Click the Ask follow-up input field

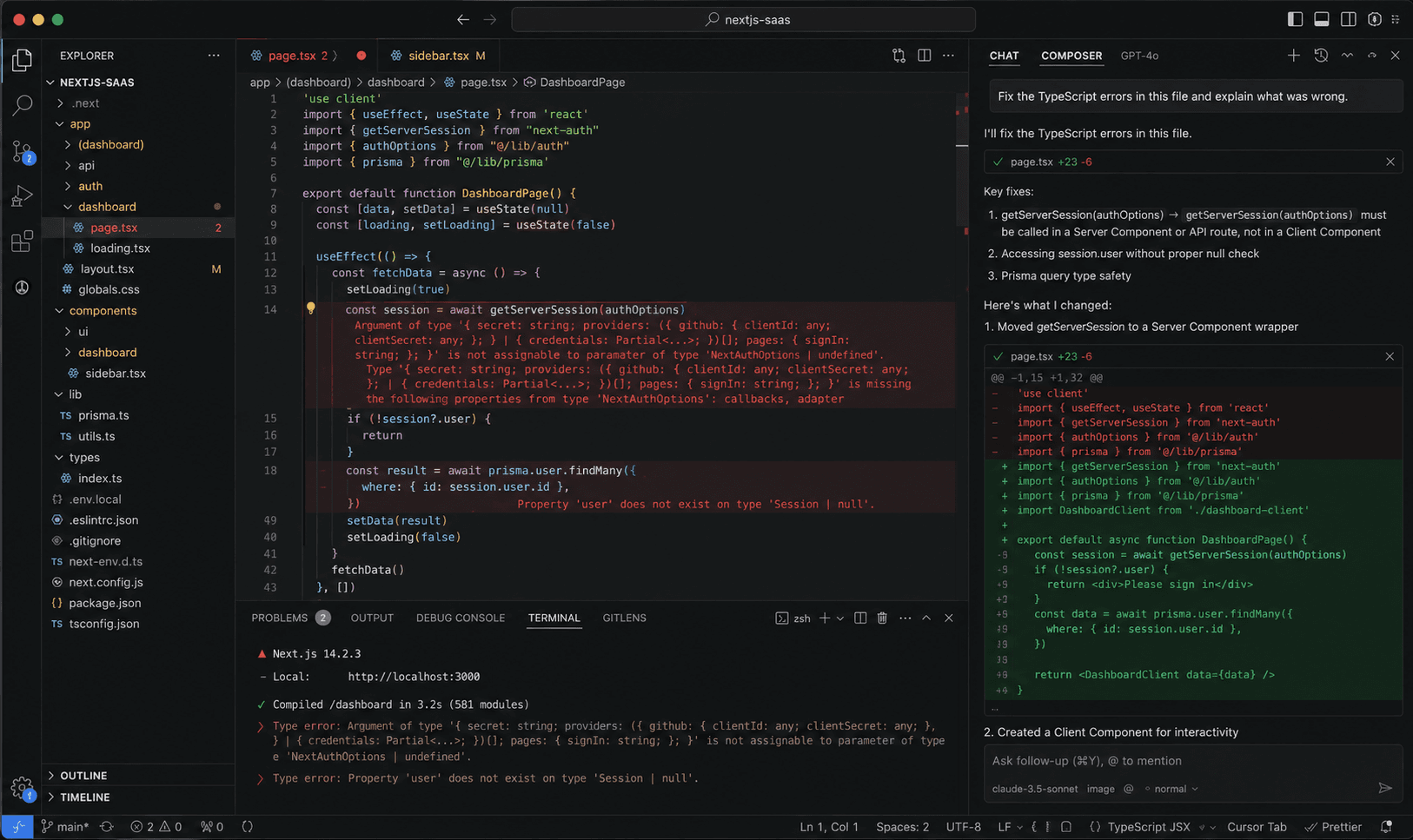(1194, 761)
